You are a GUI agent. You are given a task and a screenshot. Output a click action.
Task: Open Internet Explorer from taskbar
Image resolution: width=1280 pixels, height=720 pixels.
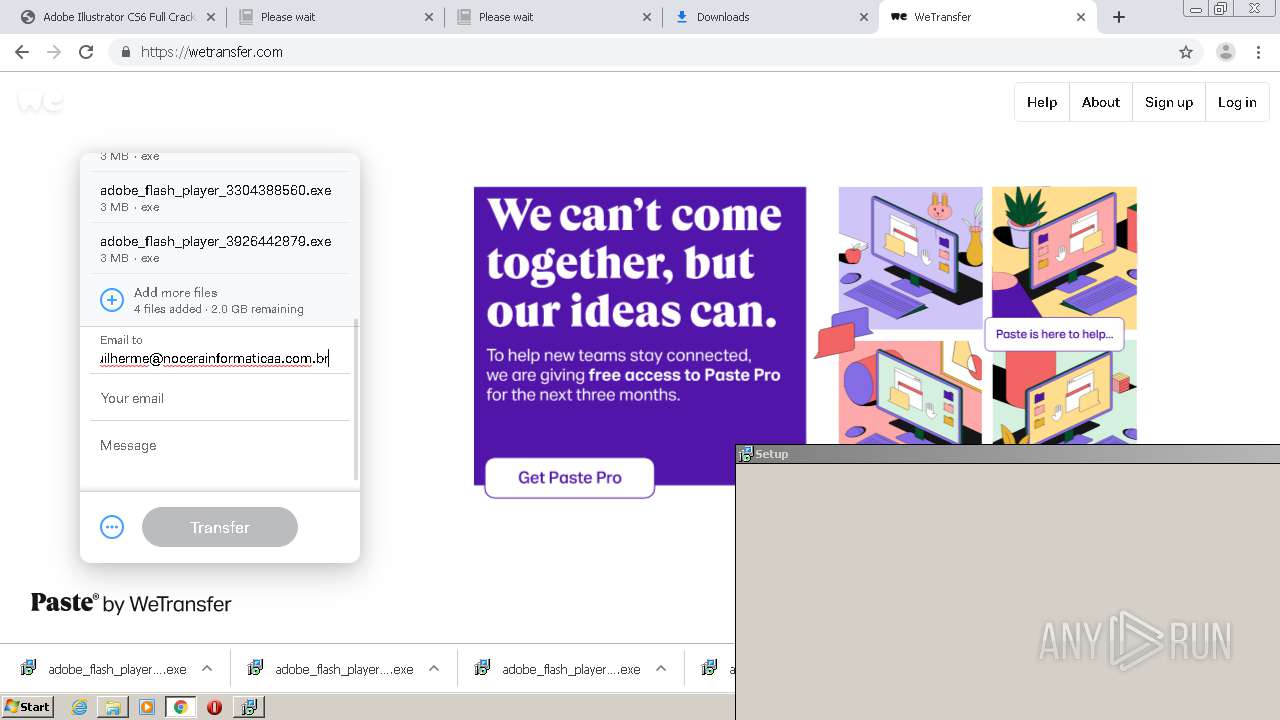(80, 707)
